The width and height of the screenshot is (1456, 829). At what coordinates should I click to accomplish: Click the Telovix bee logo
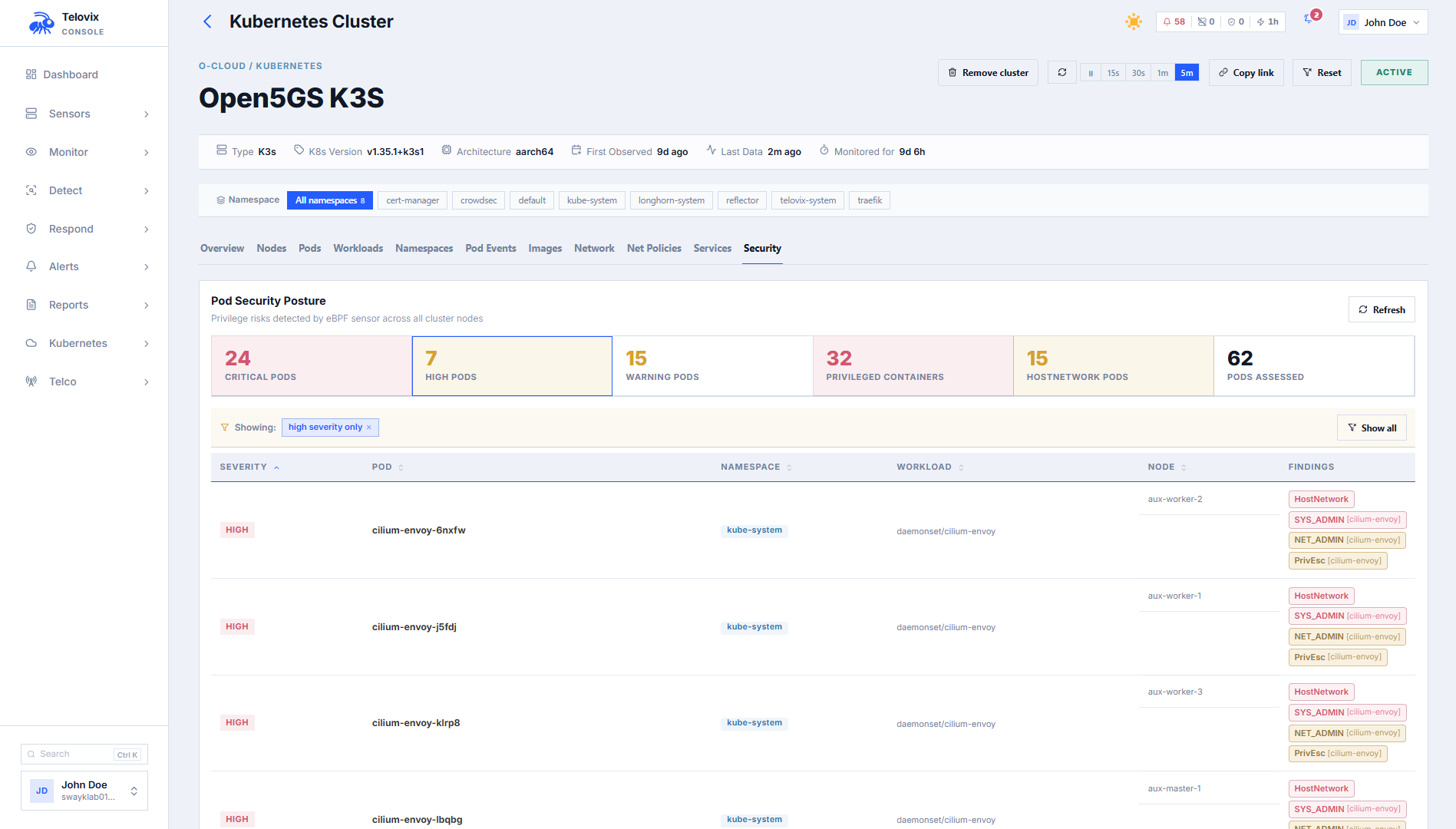[x=41, y=23]
